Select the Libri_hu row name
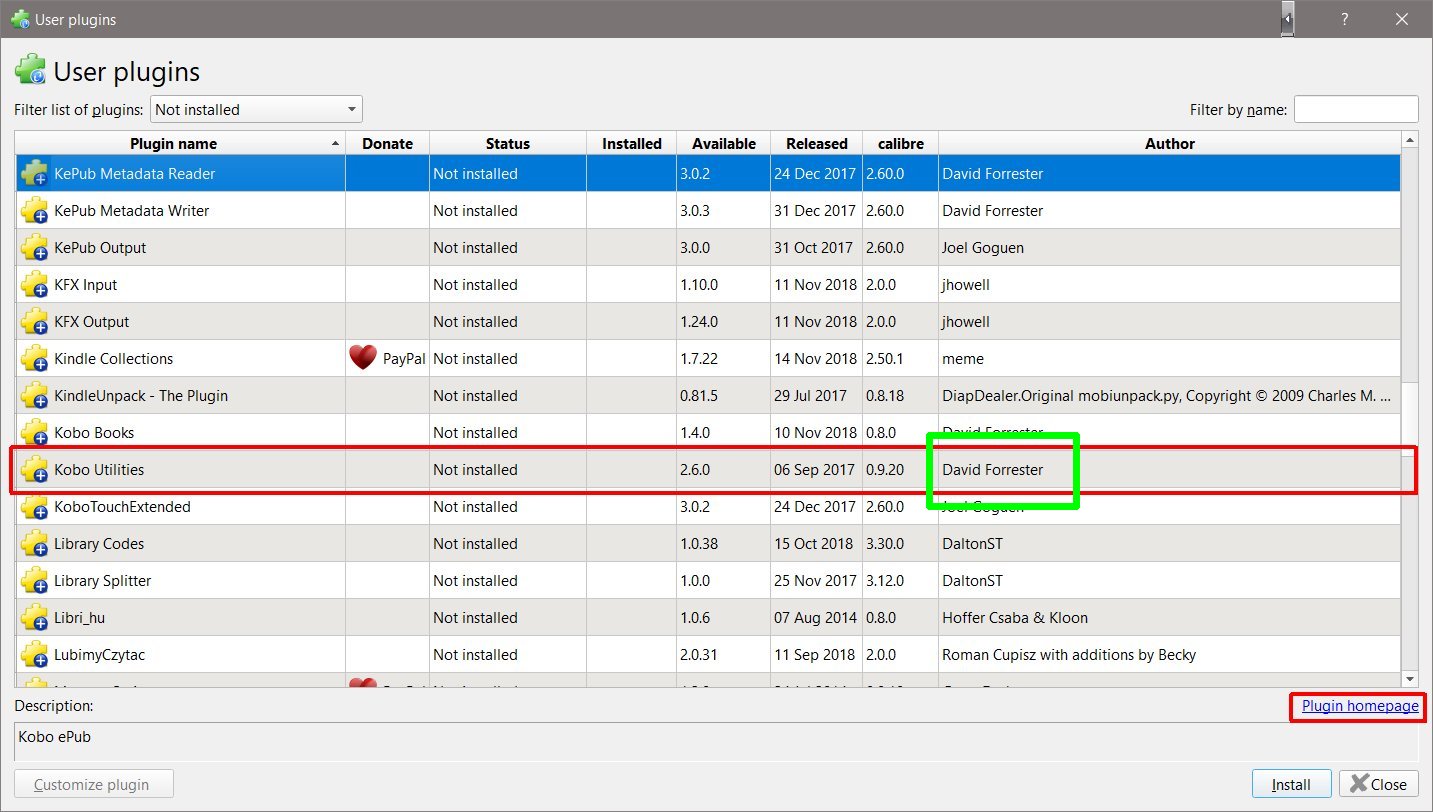The width and height of the screenshot is (1433, 812). tap(80, 617)
